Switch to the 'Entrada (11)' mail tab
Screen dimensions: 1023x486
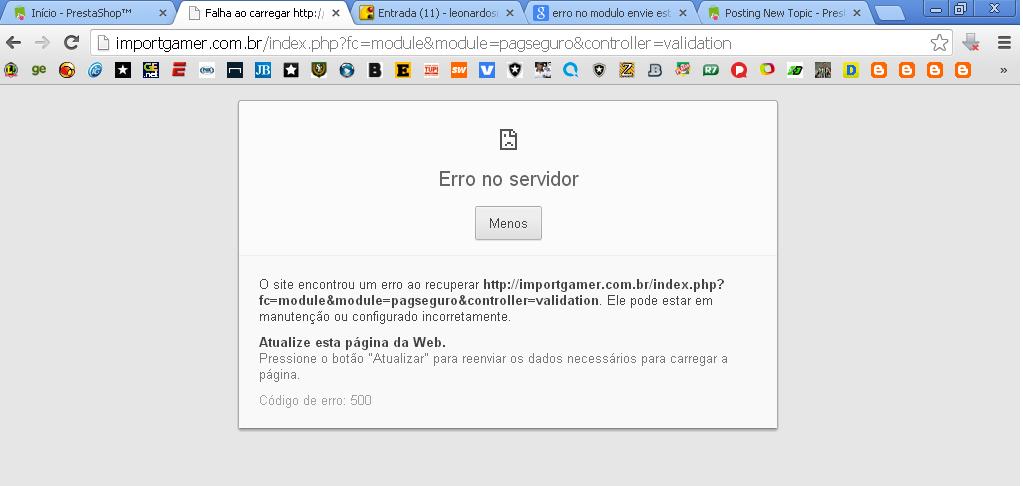pos(439,13)
